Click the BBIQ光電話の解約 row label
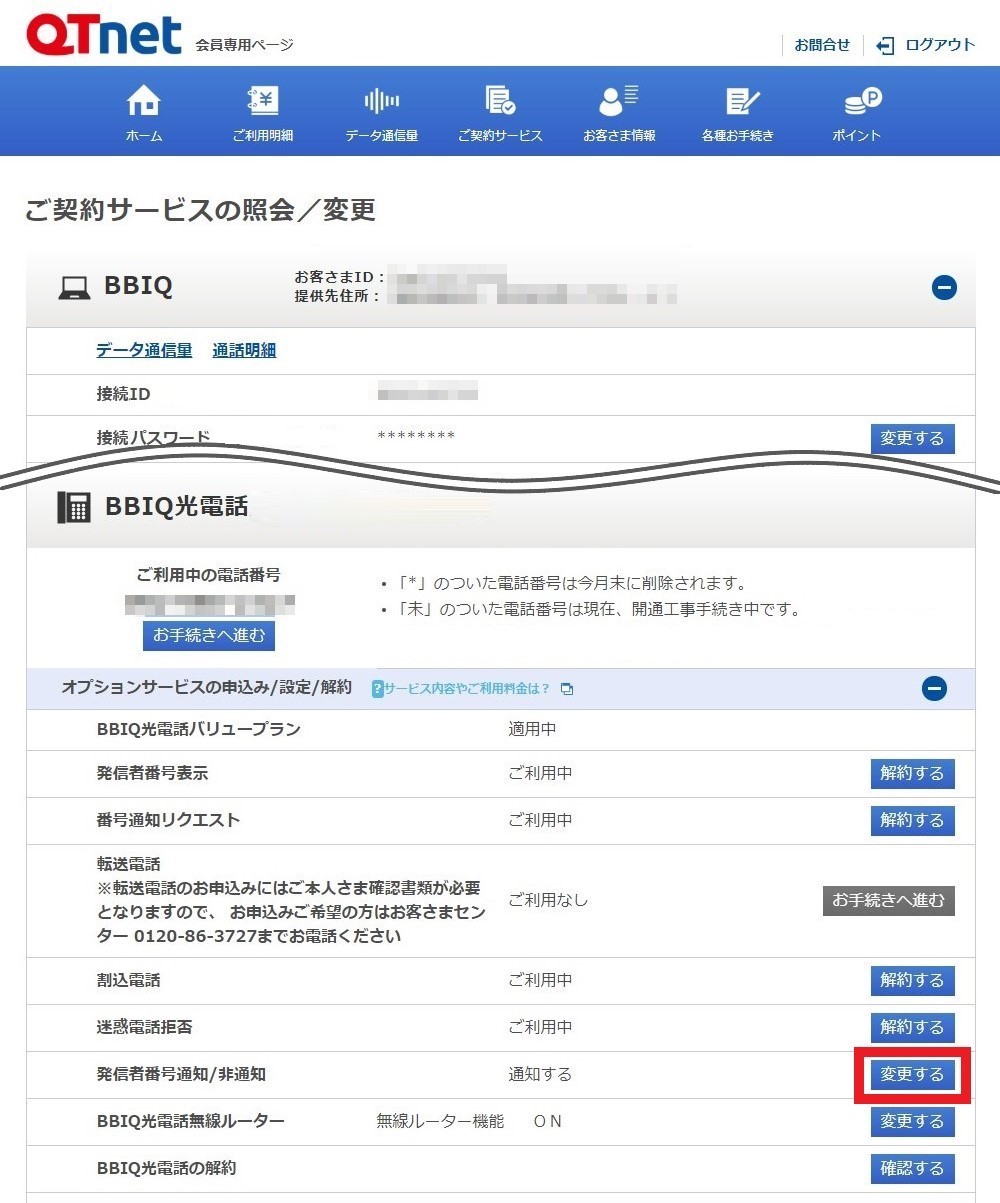Screen dimensions: 1000x1203 pyautogui.click(x=166, y=1168)
